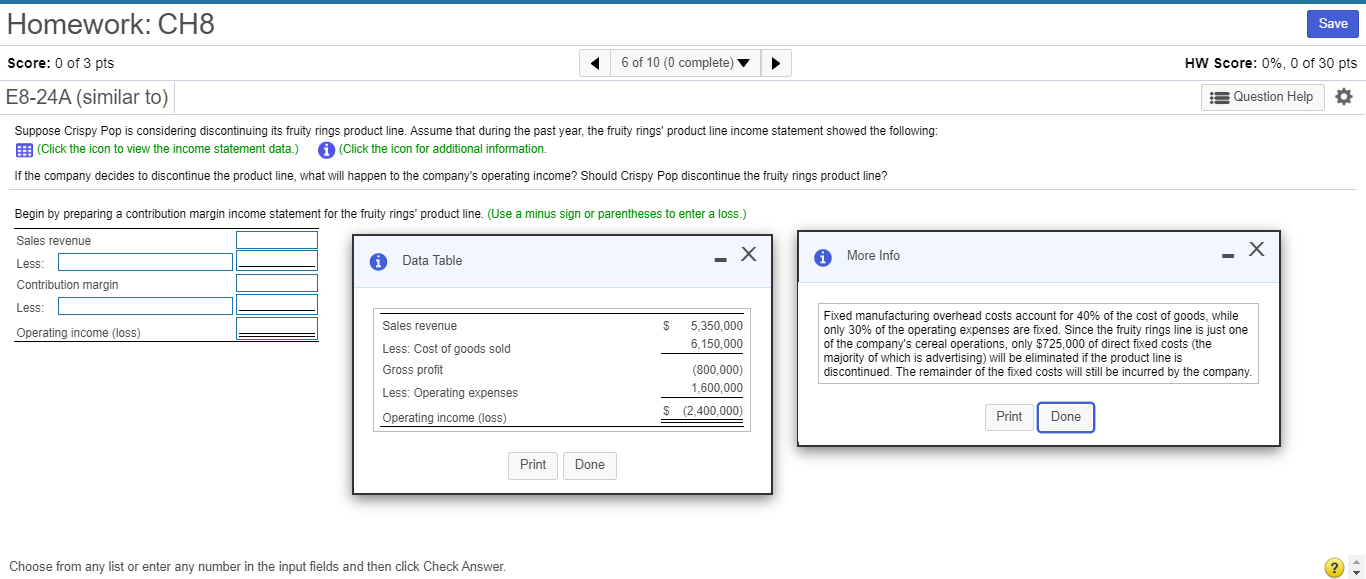Click the E8-24A (similar to) title
Image resolution: width=1366 pixels, height=579 pixels.
87,97
